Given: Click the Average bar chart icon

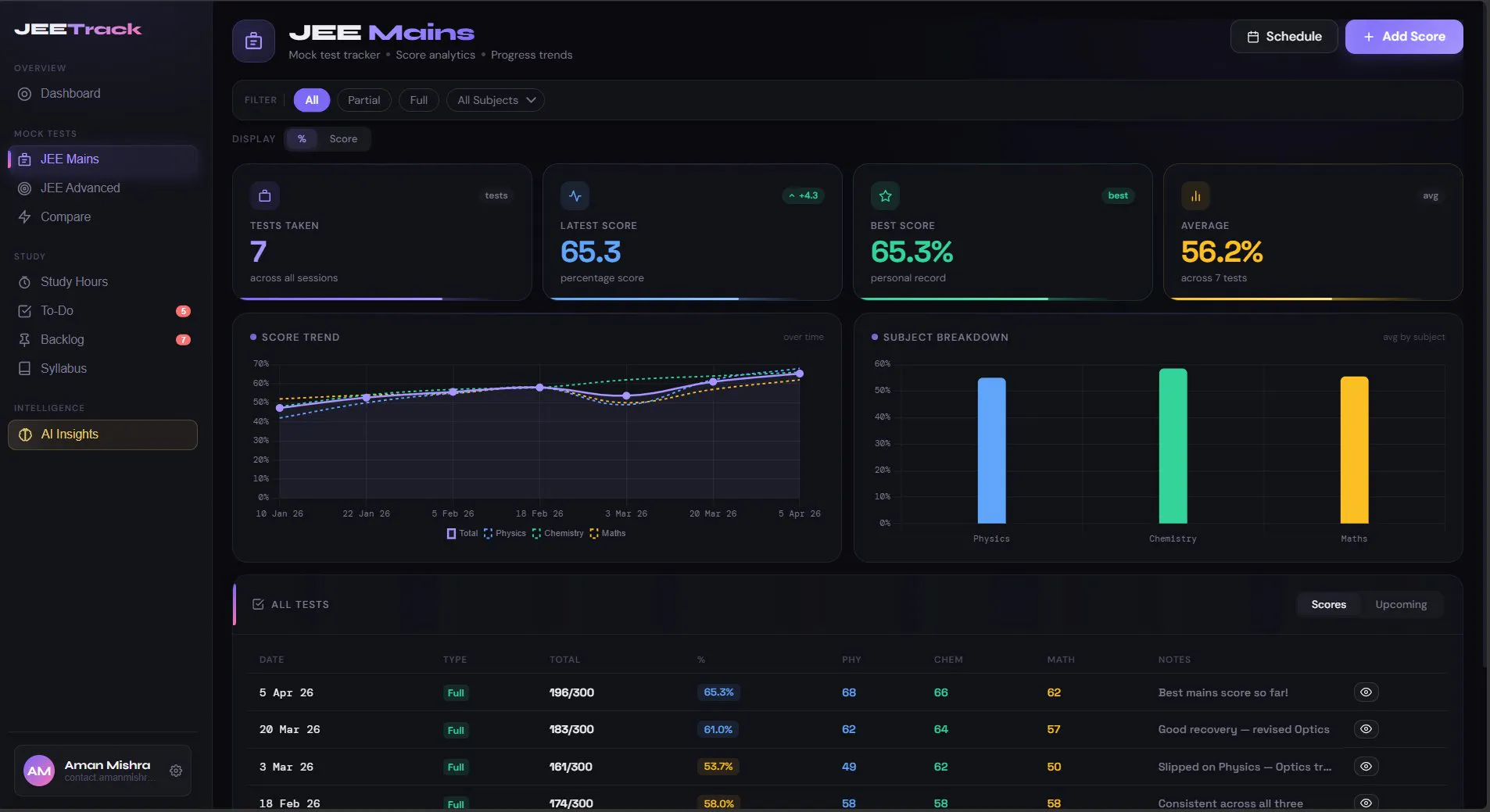Looking at the screenshot, I should (1196, 195).
